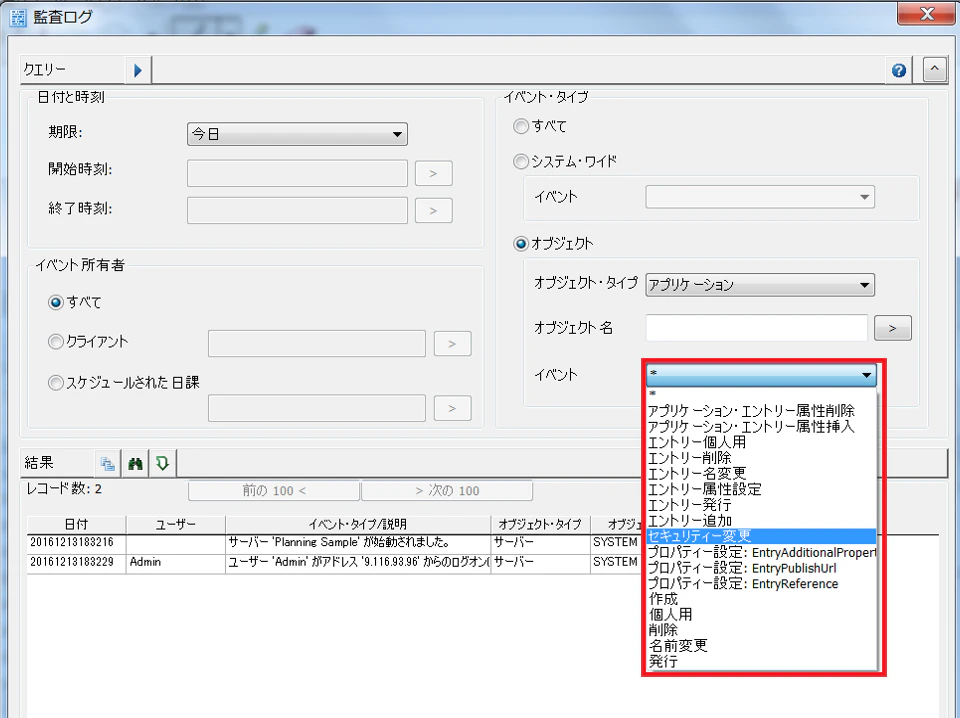Run the query with the blue play icon
Viewport: 960px width, 718px height.
(x=138, y=70)
